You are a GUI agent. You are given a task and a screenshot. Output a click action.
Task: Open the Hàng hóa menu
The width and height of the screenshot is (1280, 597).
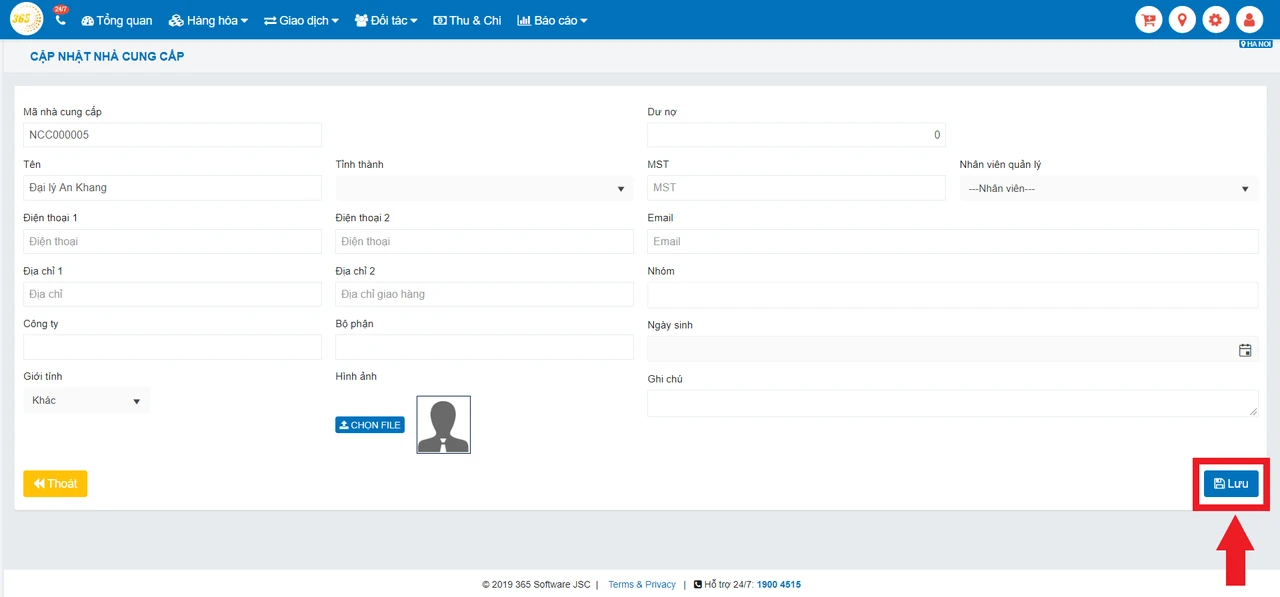pyautogui.click(x=208, y=20)
